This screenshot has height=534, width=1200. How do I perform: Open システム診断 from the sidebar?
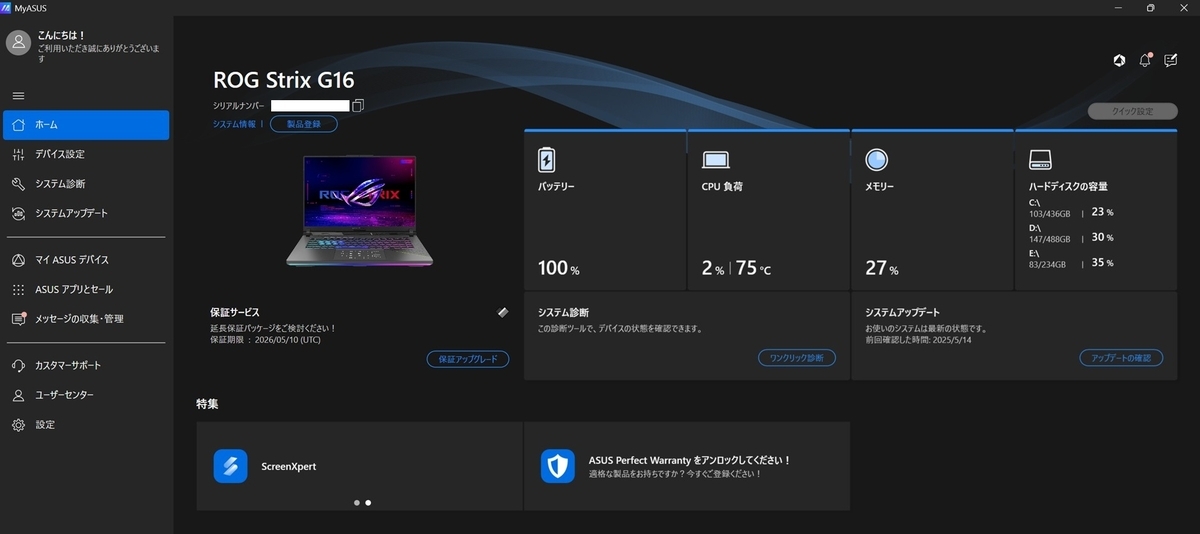86,184
